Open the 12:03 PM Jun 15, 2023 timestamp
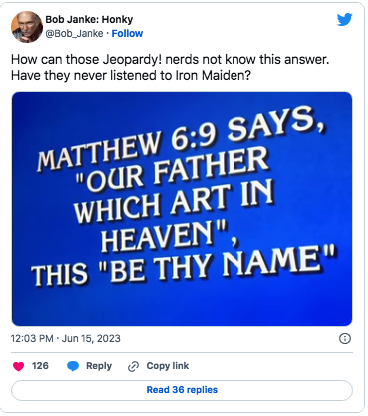The image size is (368, 416). pyautogui.click(x=66, y=339)
